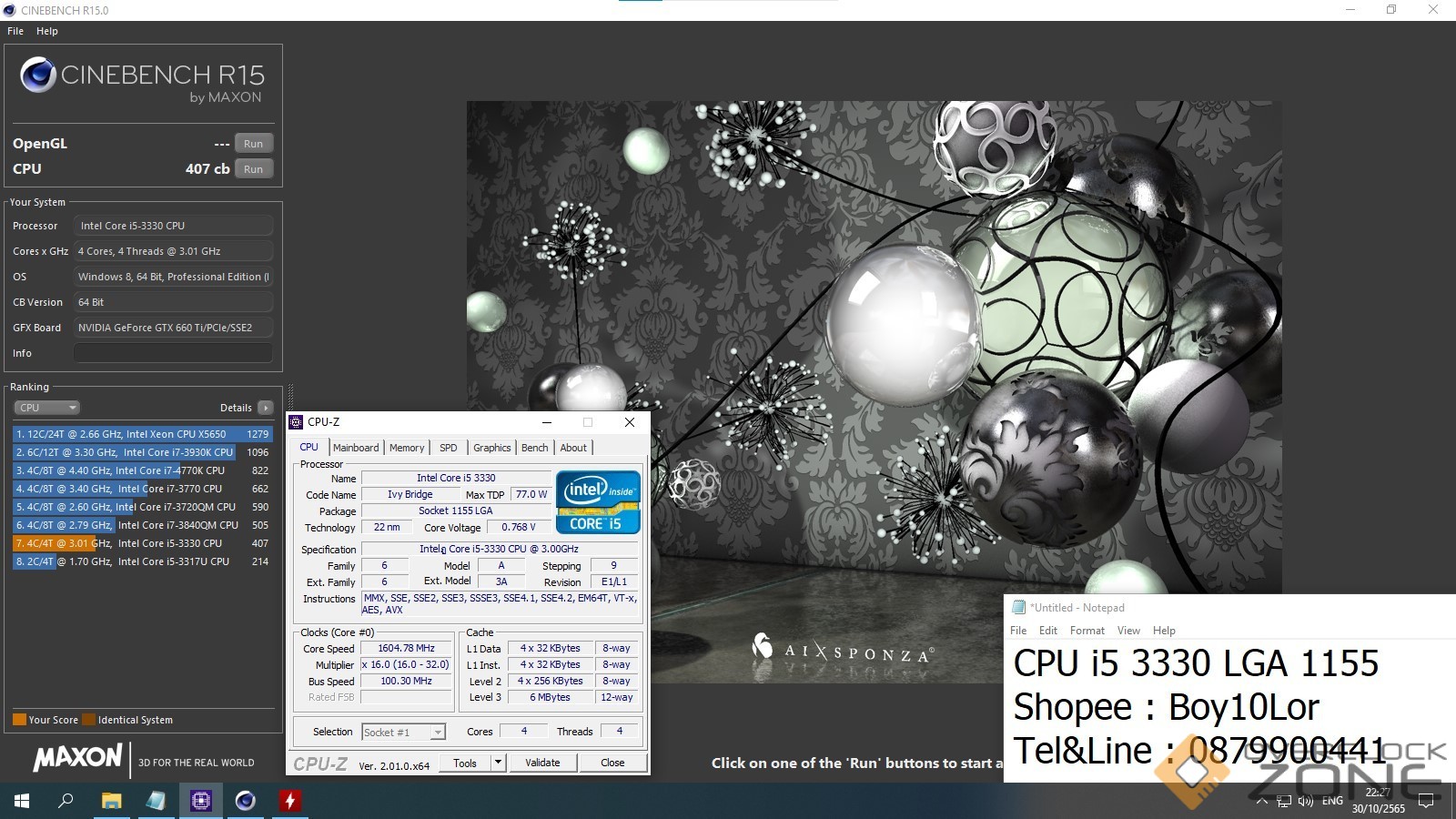The height and width of the screenshot is (819, 1456).
Task: Click the taskbar search magnifier icon
Action: tap(66, 801)
